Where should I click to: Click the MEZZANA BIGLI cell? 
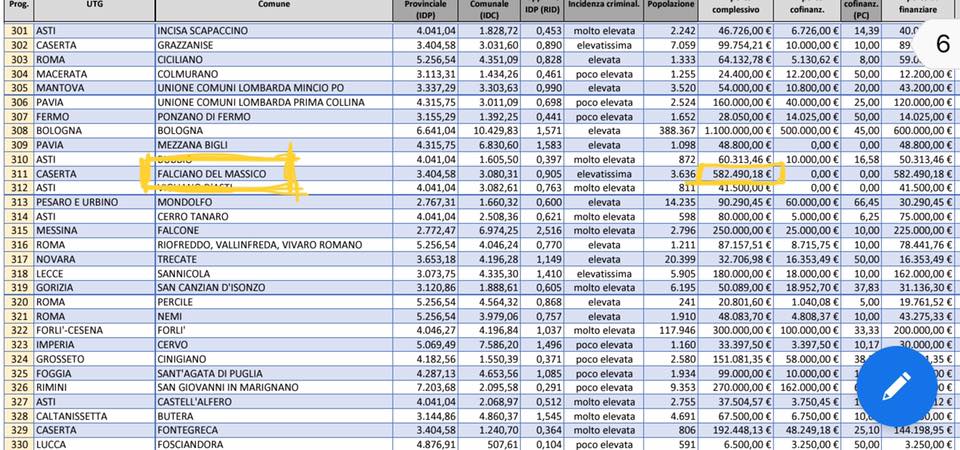274,145
